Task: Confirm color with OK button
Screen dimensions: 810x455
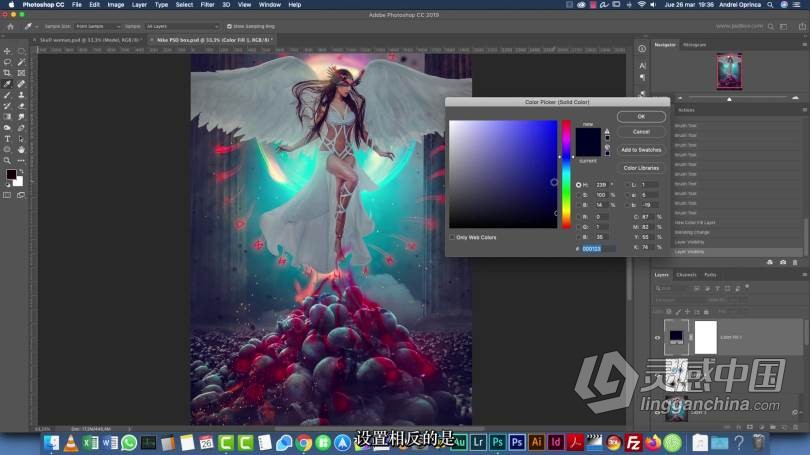Action: pyautogui.click(x=641, y=117)
